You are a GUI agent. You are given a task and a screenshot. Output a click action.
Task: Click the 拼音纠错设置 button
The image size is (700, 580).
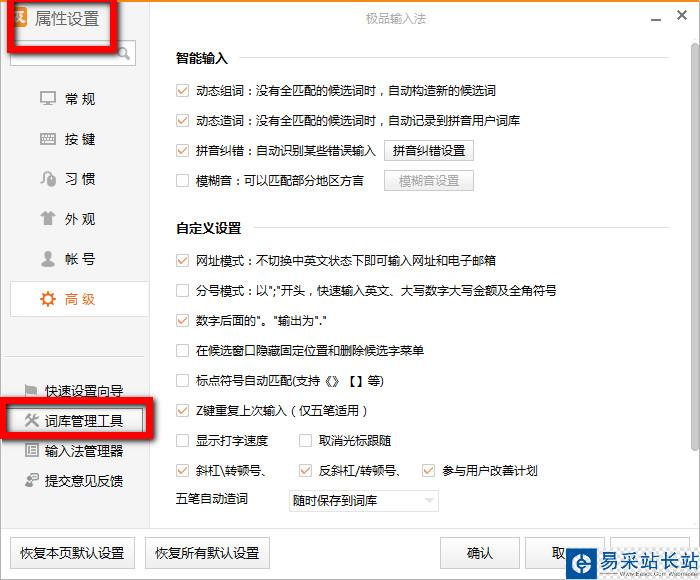[x=429, y=151]
